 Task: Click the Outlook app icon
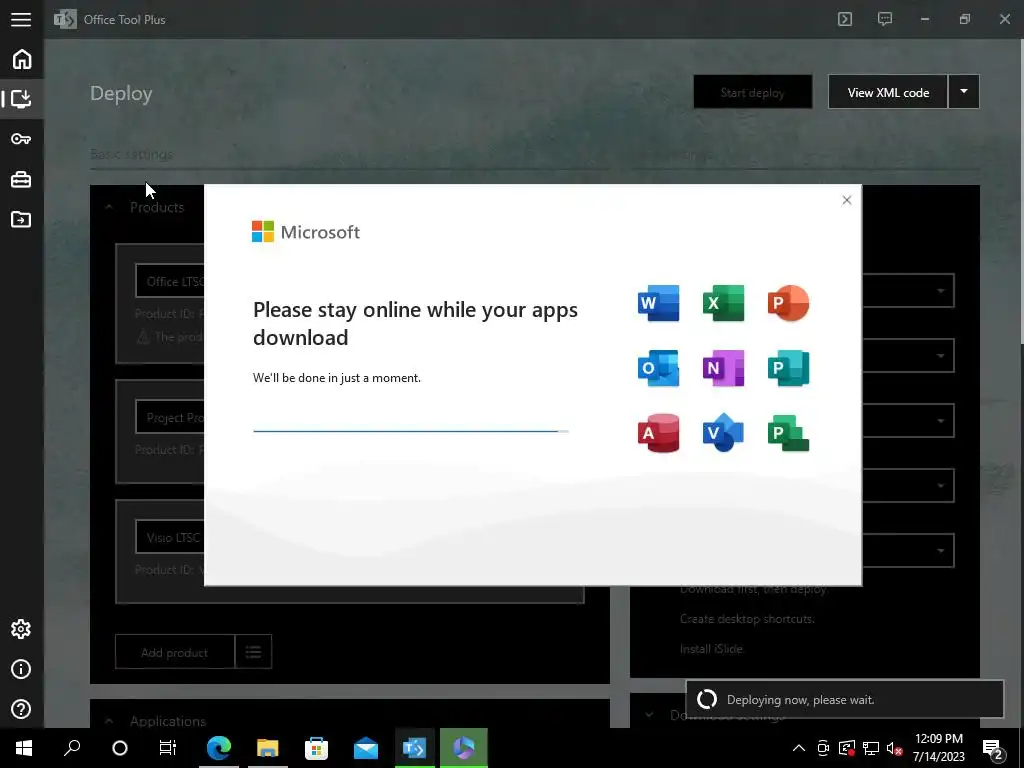(x=658, y=368)
